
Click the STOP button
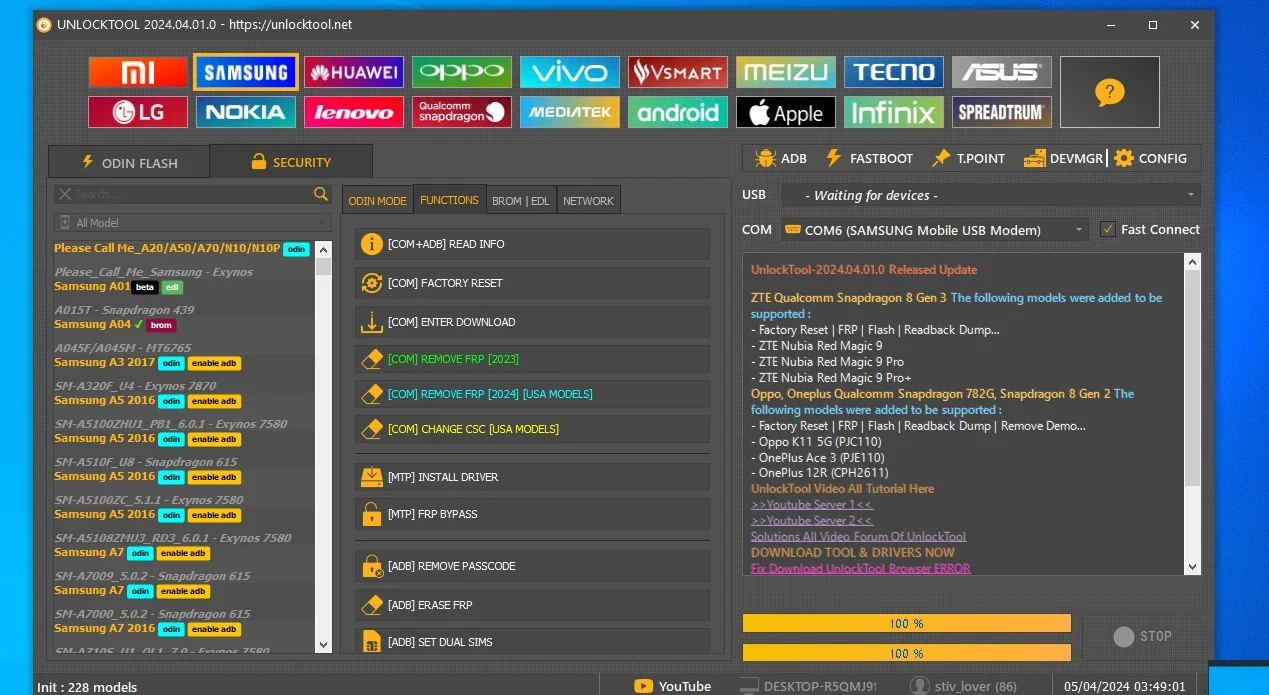[x=1142, y=636]
